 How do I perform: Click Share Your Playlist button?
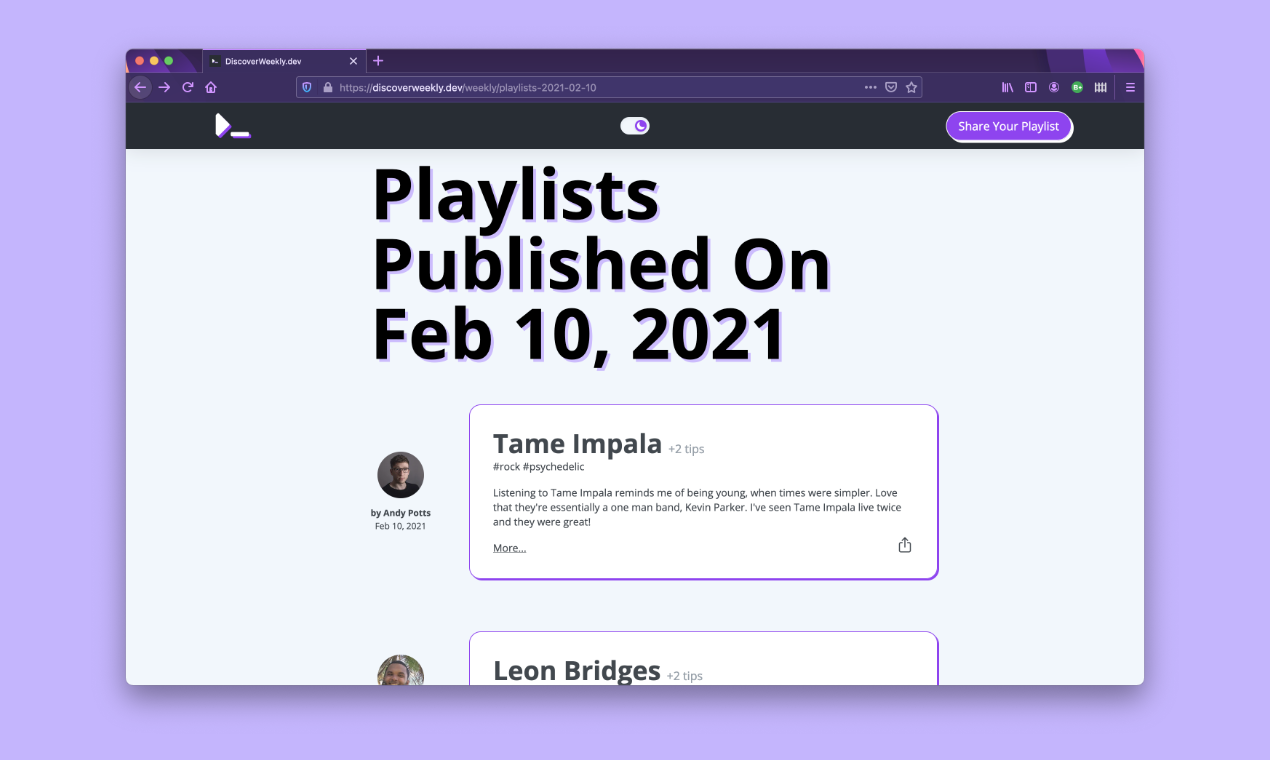coord(1008,126)
